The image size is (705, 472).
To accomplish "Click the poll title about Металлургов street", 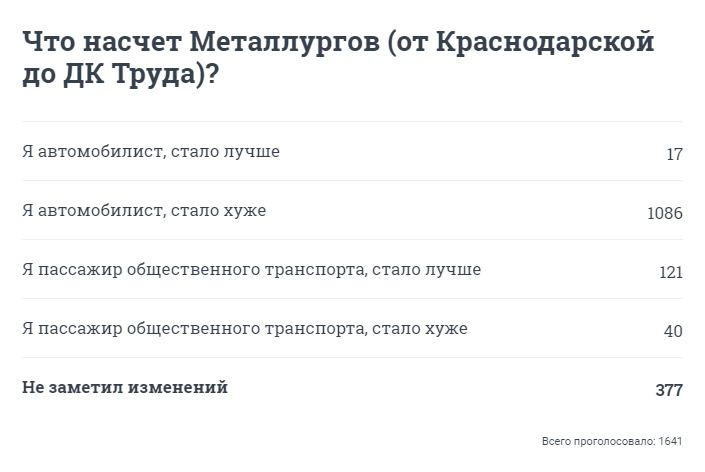I will (338, 58).
